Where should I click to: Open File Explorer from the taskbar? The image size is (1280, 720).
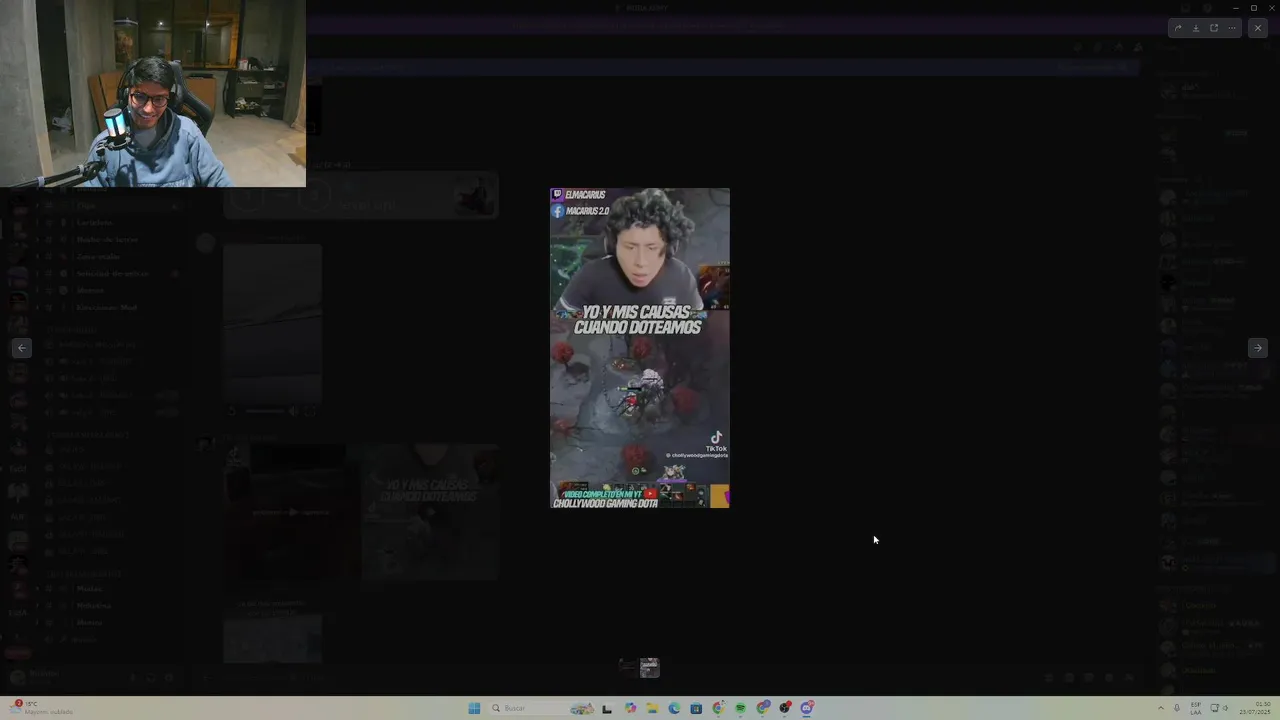tap(652, 708)
